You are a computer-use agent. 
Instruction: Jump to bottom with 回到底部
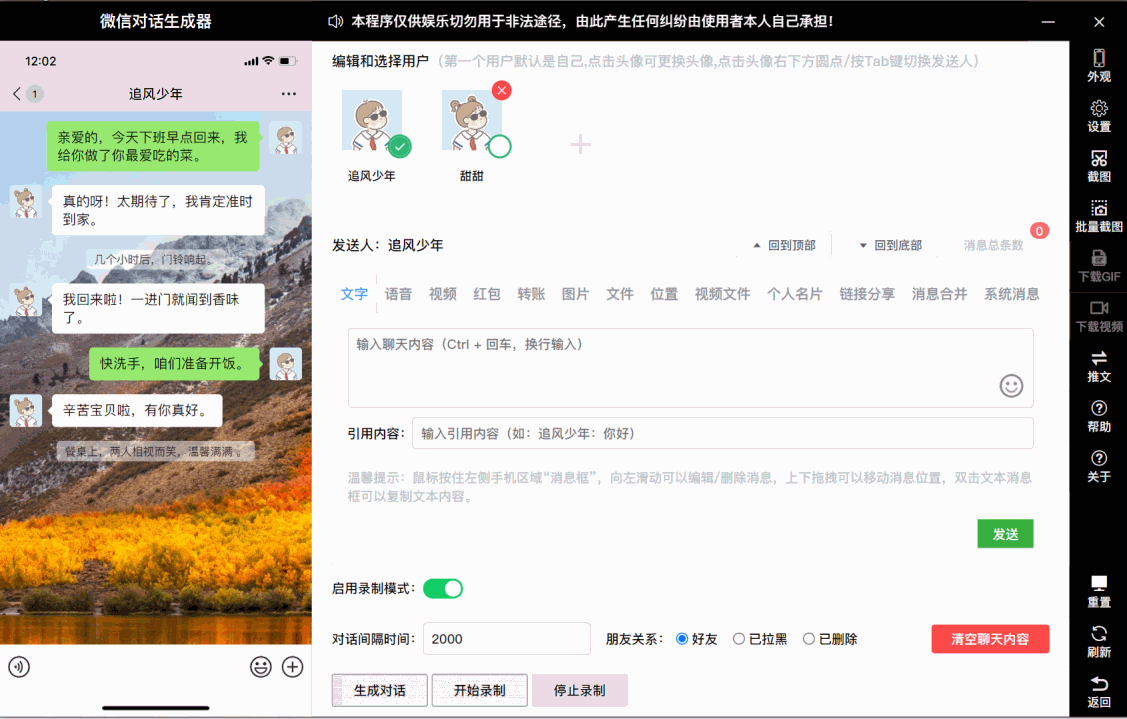891,246
